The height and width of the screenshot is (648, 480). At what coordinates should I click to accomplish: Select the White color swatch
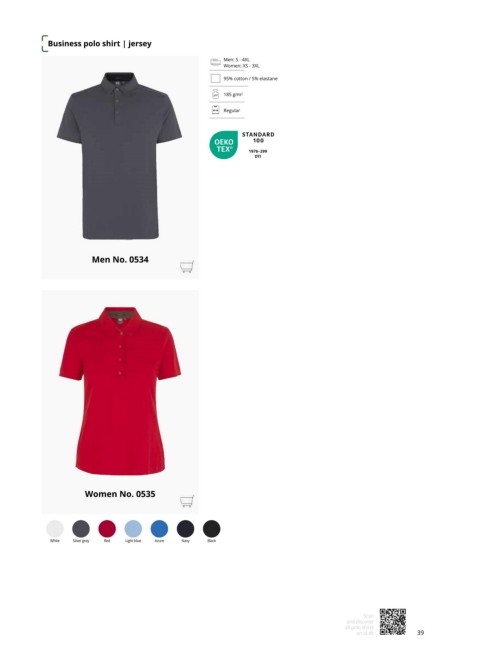[x=55, y=529]
